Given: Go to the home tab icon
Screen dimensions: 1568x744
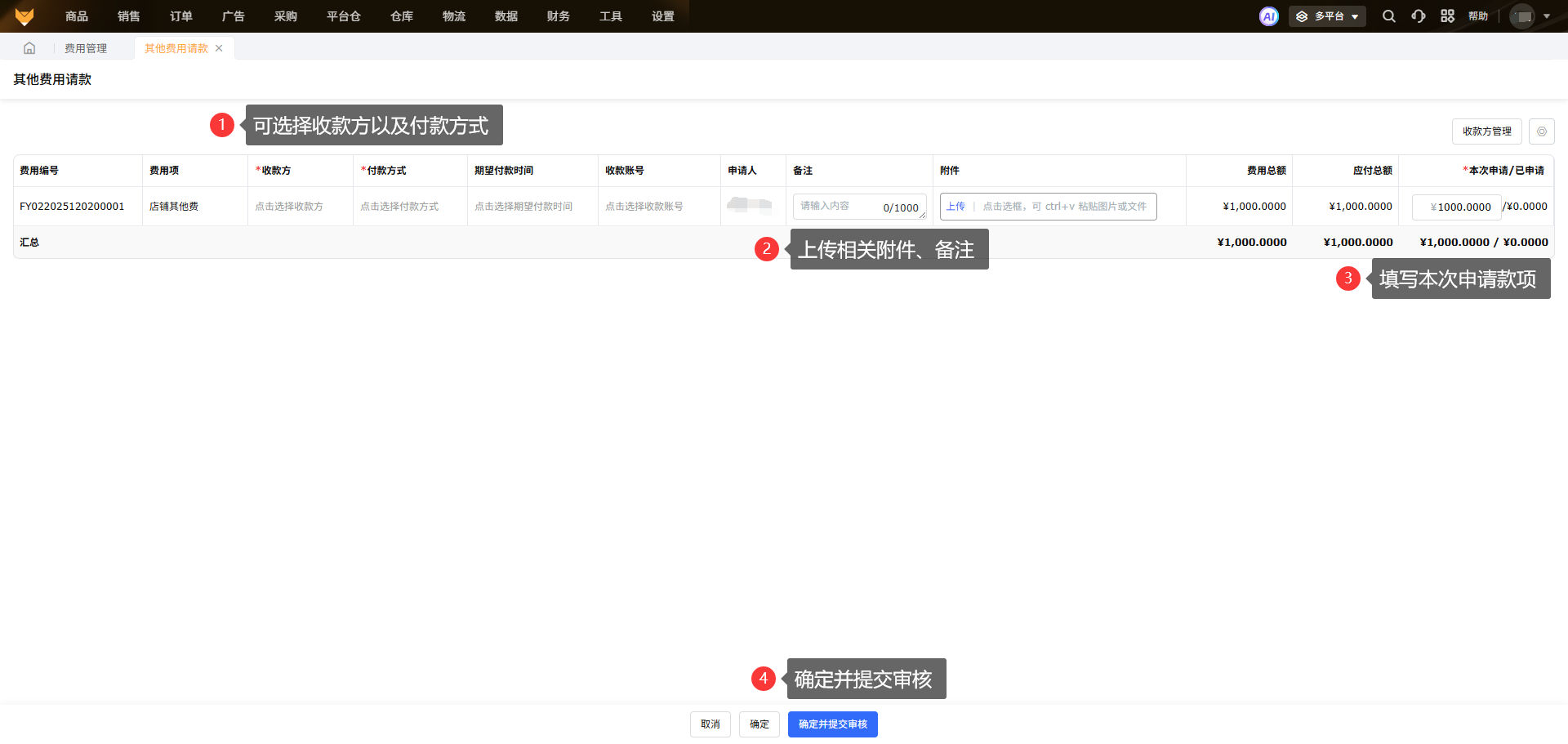Looking at the screenshot, I should coord(29,48).
